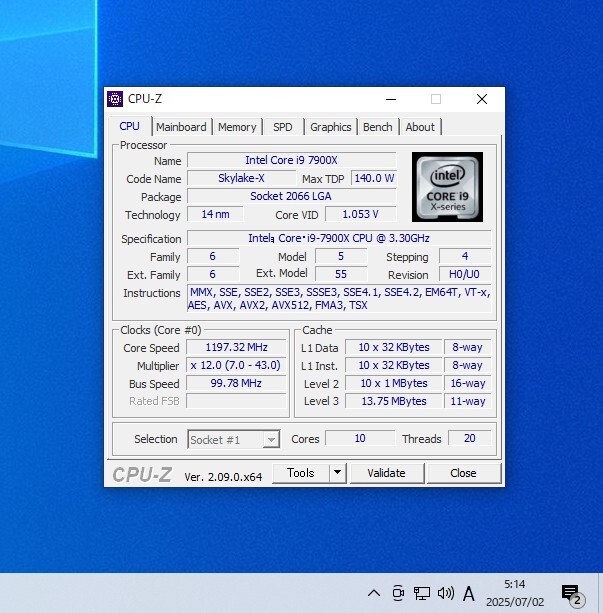Switch to the Memory tab
Image resolution: width=603 pixels, height=613 pixels.
237,127
